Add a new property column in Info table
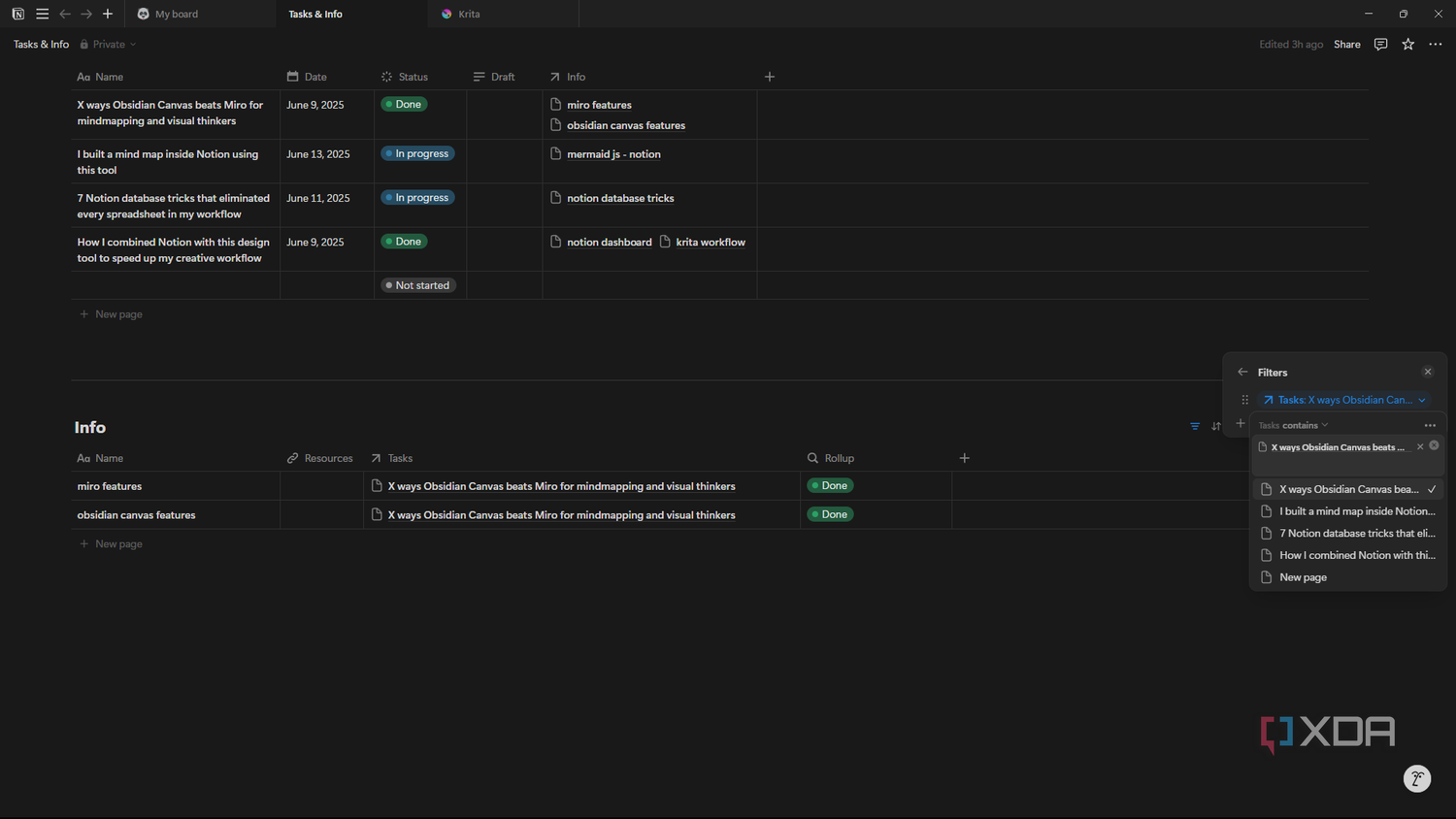Viewport: 1456px width, 819px height. [965, 458]
